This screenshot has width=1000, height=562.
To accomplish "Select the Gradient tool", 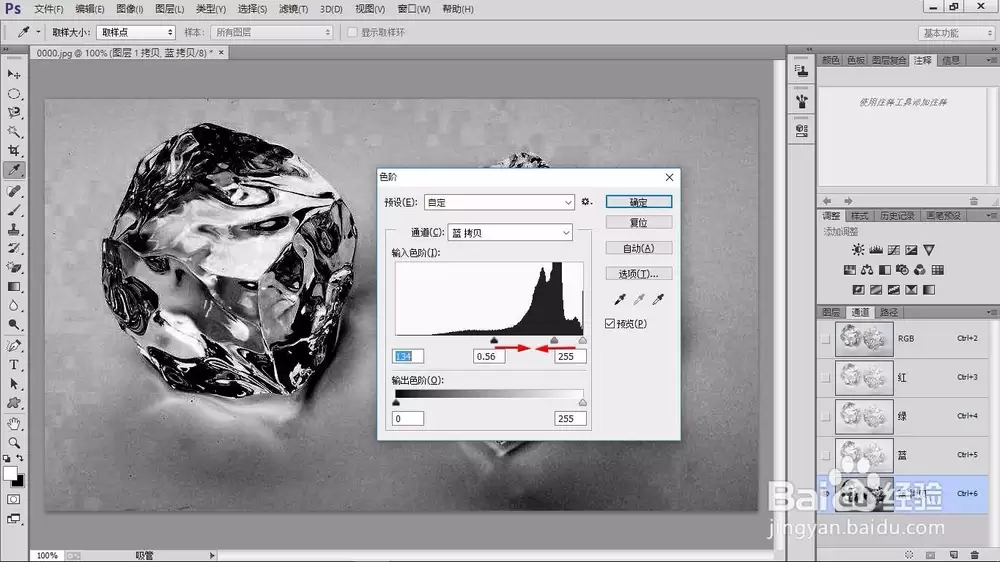I will (x=13, y=286).
